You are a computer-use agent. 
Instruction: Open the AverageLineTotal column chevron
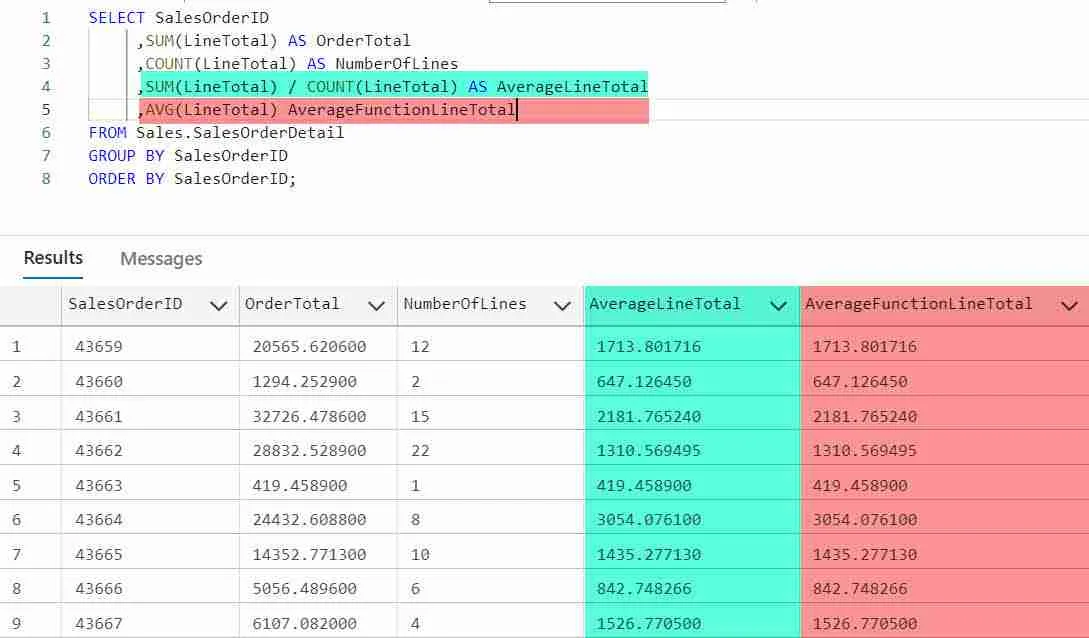778,305
